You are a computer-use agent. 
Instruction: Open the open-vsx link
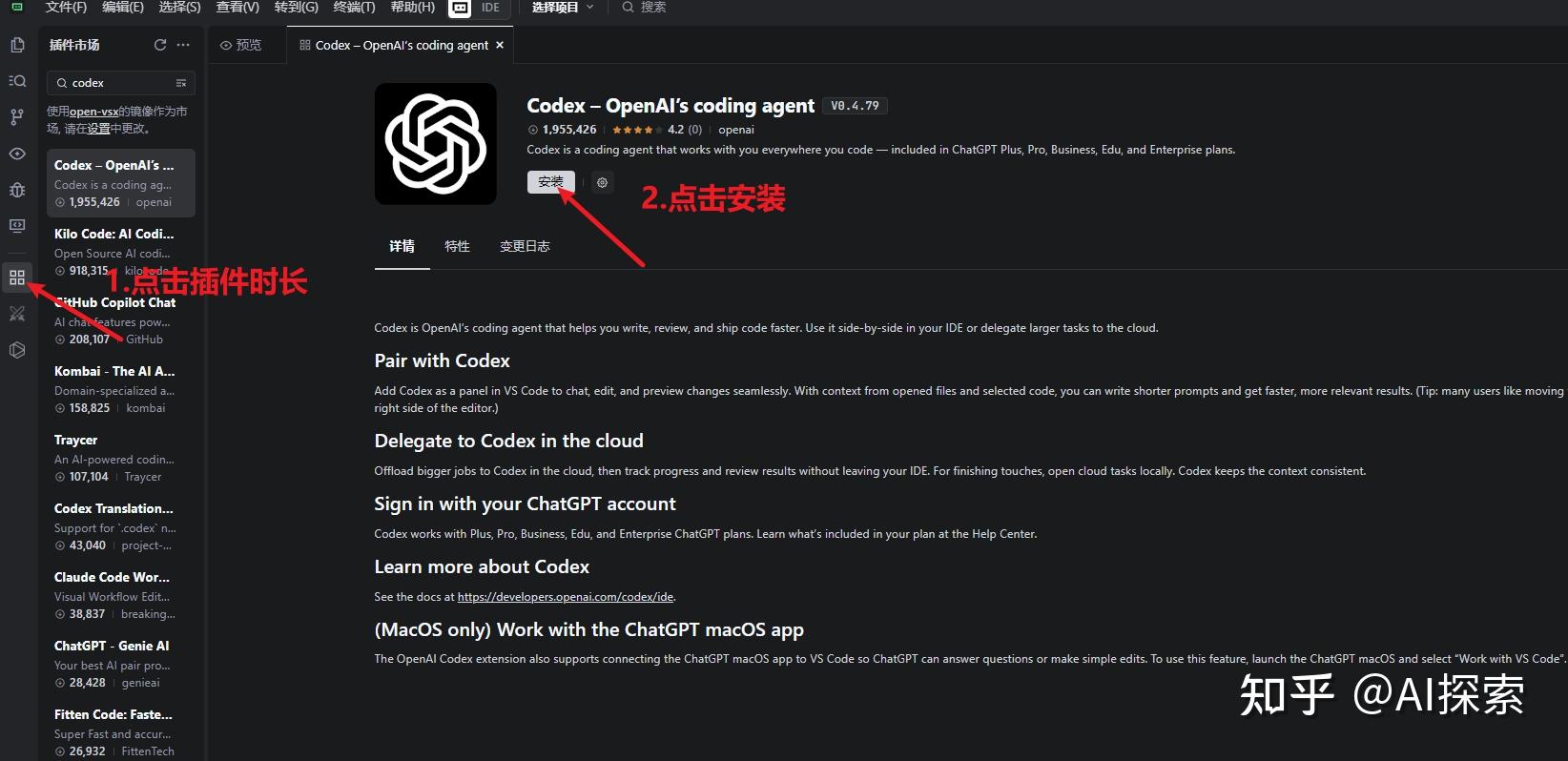click(93, 112)
